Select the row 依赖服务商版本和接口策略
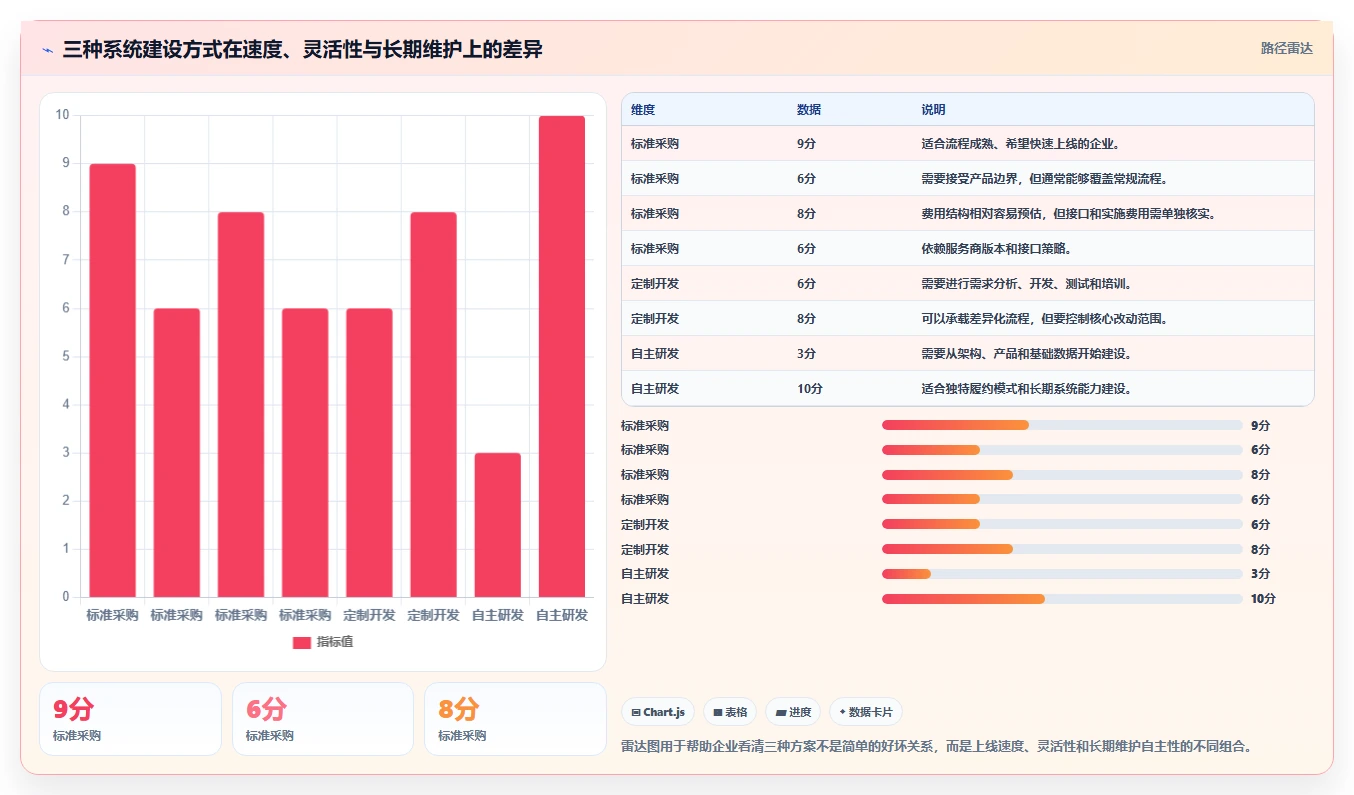This screenshot has width=1354, height=795. point(967,249)
